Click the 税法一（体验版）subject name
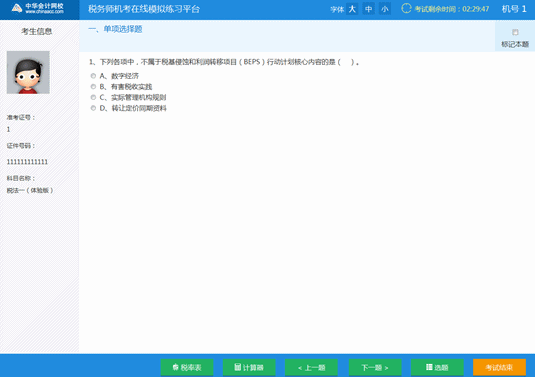The image size is (535, 377). pyautogui.click(x=30, y=190)
